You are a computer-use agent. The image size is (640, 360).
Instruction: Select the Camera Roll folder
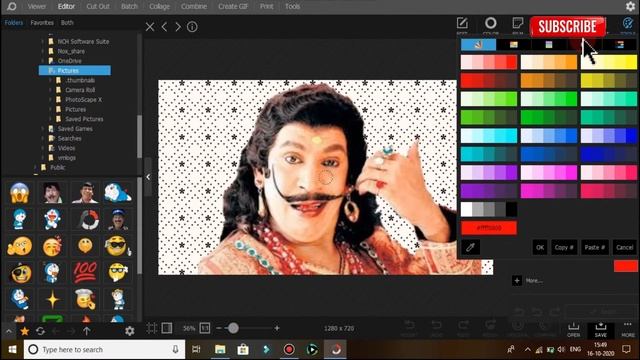point(80,90)
